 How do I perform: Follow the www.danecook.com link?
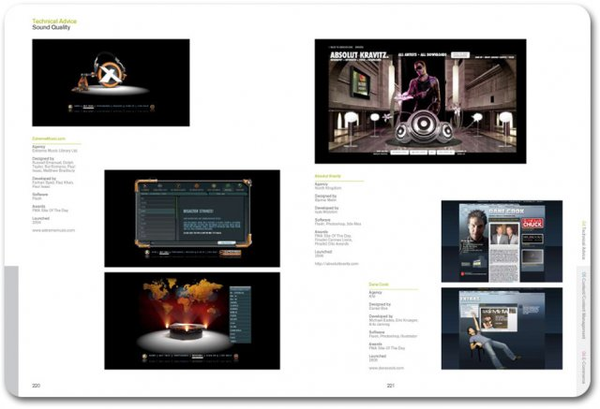click(386, 368)
